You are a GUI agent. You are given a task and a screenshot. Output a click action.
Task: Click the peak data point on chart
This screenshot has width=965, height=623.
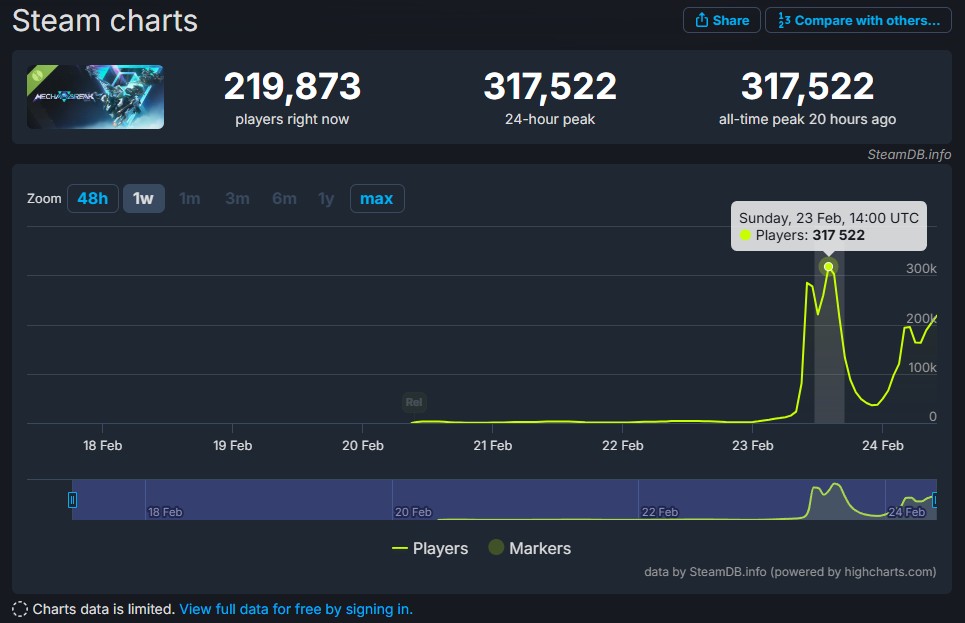tap(828, 267)
